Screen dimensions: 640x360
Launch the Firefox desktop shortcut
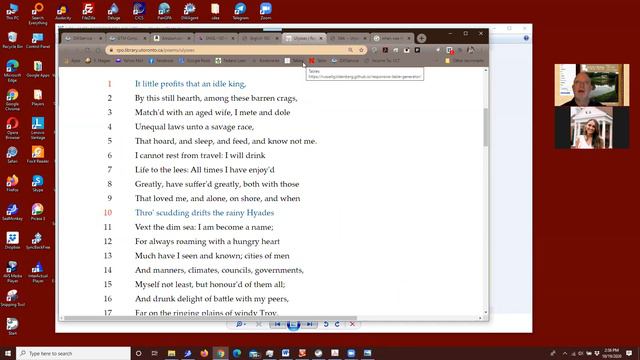[12, 183]
